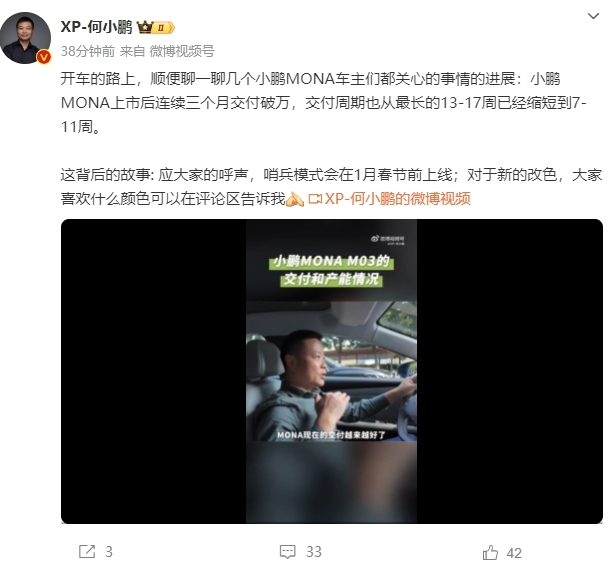Viewport: 612px width, 570px height.
Task: Open the XP-何小鹏的微博视频 link
Action: (x=397, y=199)
